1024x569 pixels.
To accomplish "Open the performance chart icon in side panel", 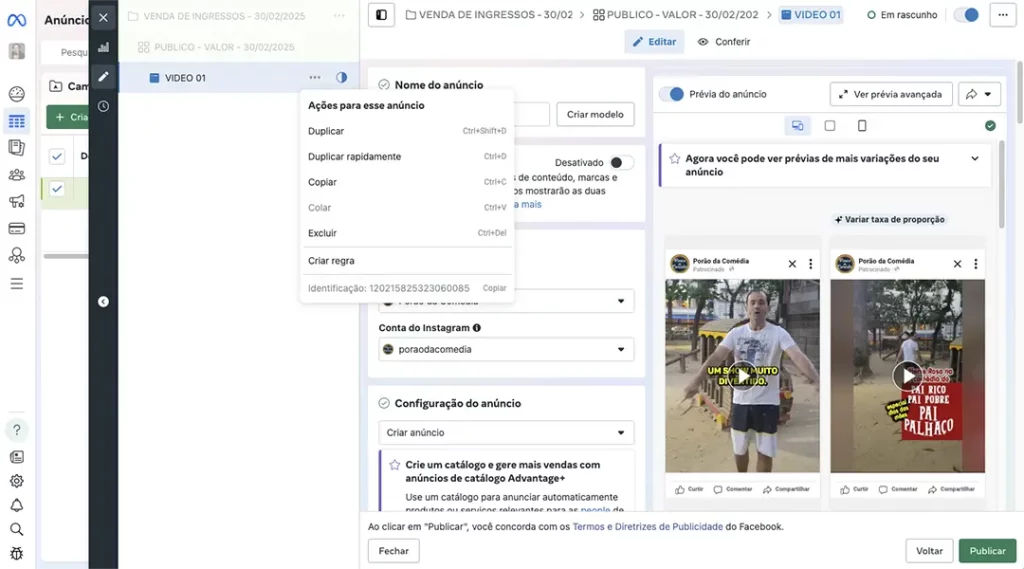I will pos(103,47).
